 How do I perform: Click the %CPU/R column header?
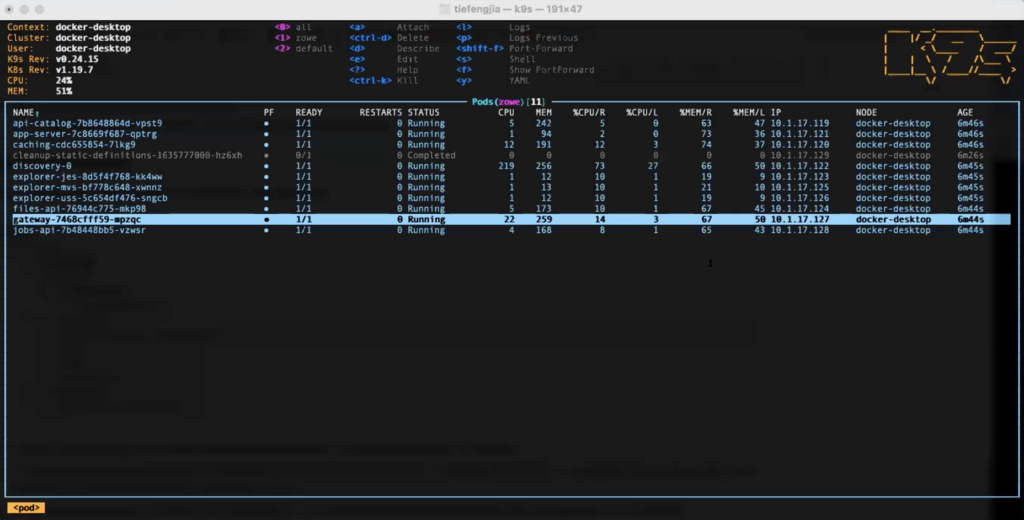(589, 112)
